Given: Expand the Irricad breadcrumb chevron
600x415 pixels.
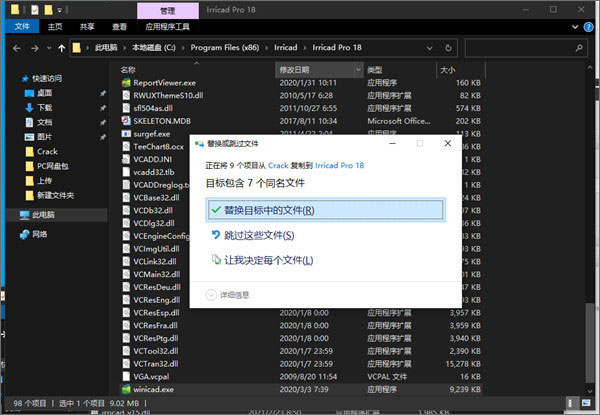Looking at the screenshot, I should point(305,48).
